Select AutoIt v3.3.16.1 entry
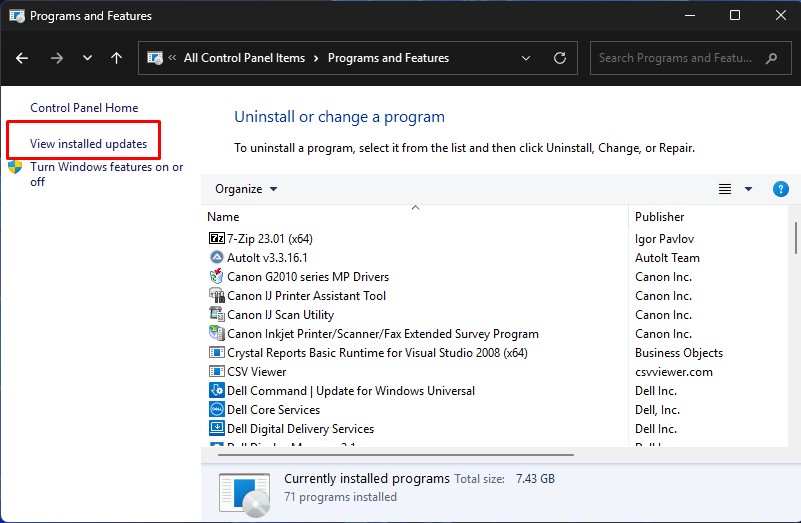This screenshot has width=801, height=523. [x=267, y=258]
